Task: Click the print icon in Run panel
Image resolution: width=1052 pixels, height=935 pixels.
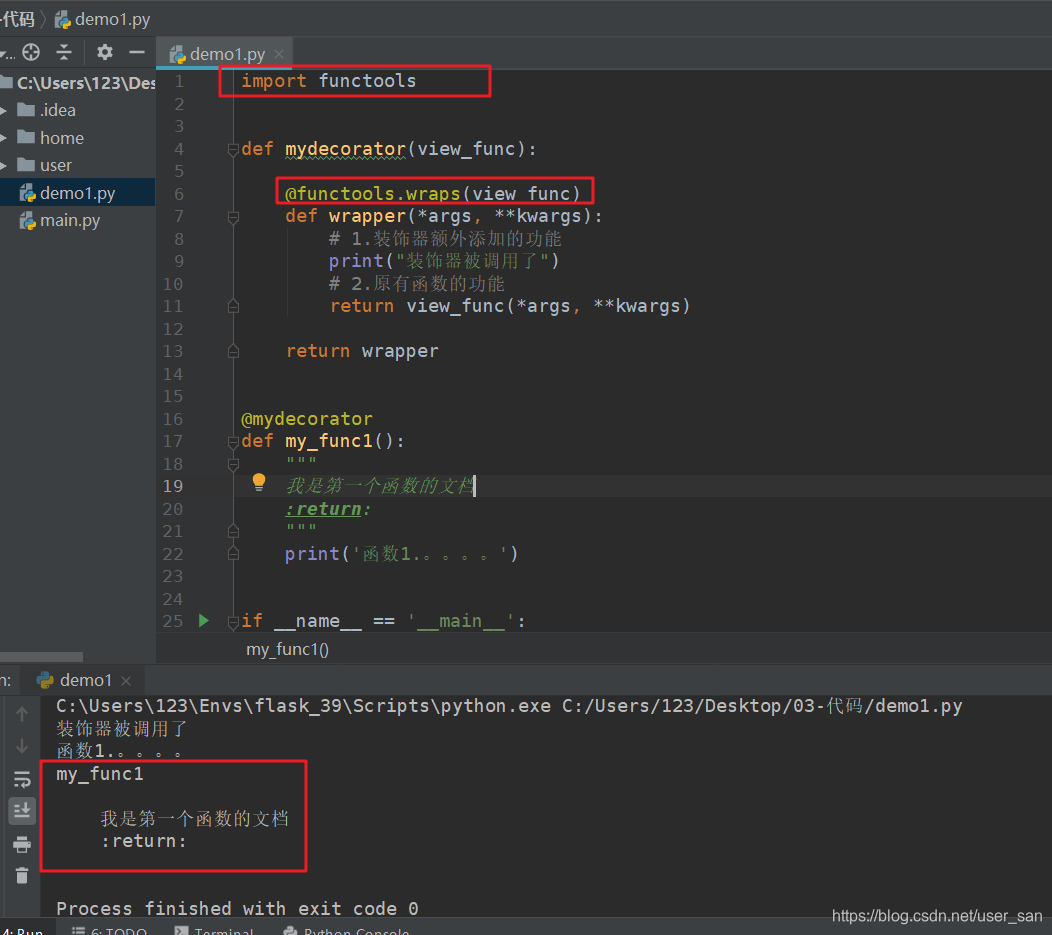Action: [x=21, y=844]
